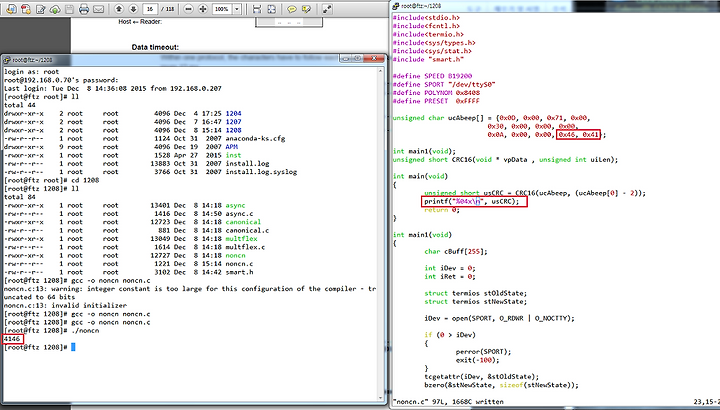This screenshot has height=410, width=720.
Task: Click the '#include "smart.h"' line
Action: (x=428, y=59)
